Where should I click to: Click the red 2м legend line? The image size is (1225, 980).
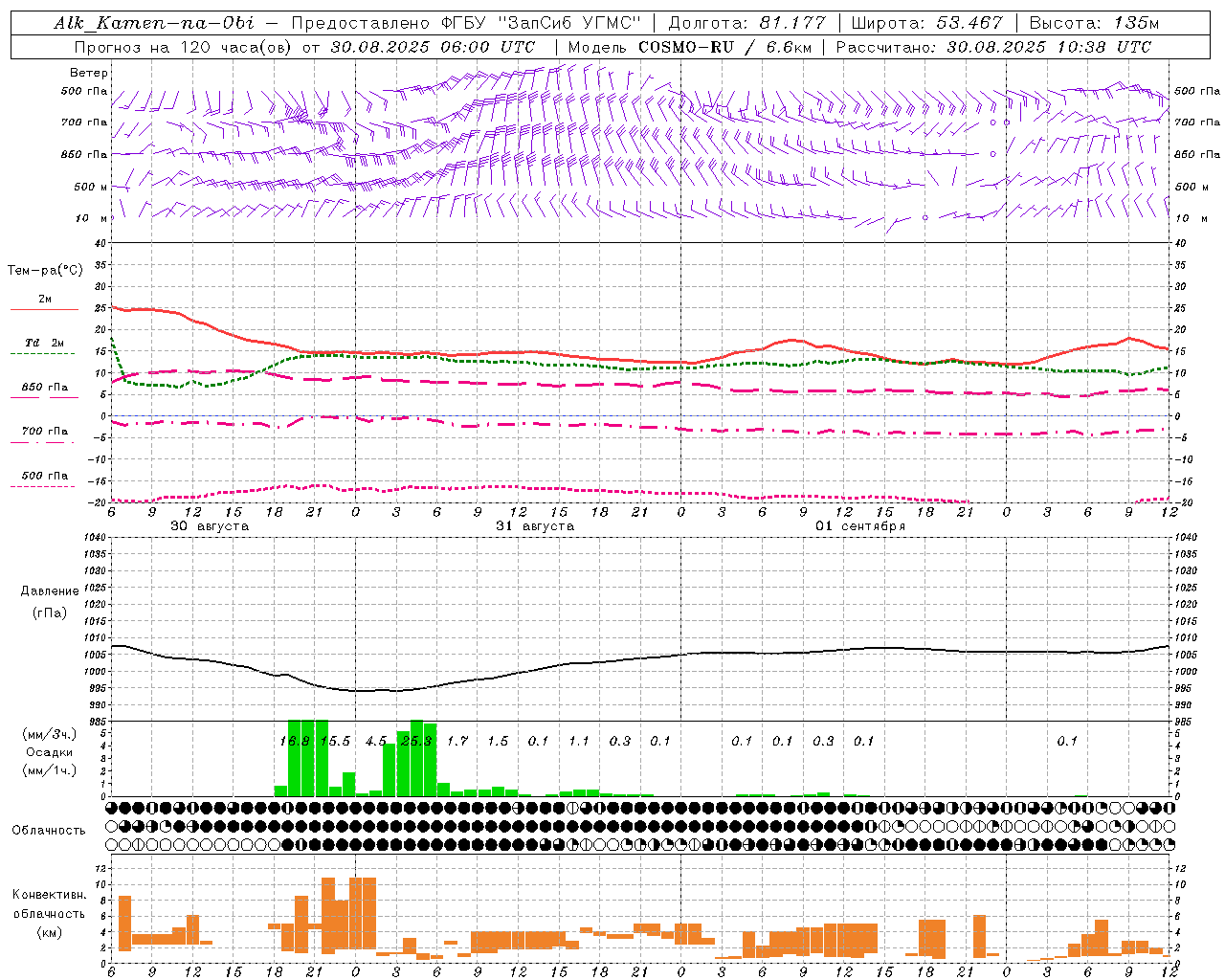tap(44, 310)
